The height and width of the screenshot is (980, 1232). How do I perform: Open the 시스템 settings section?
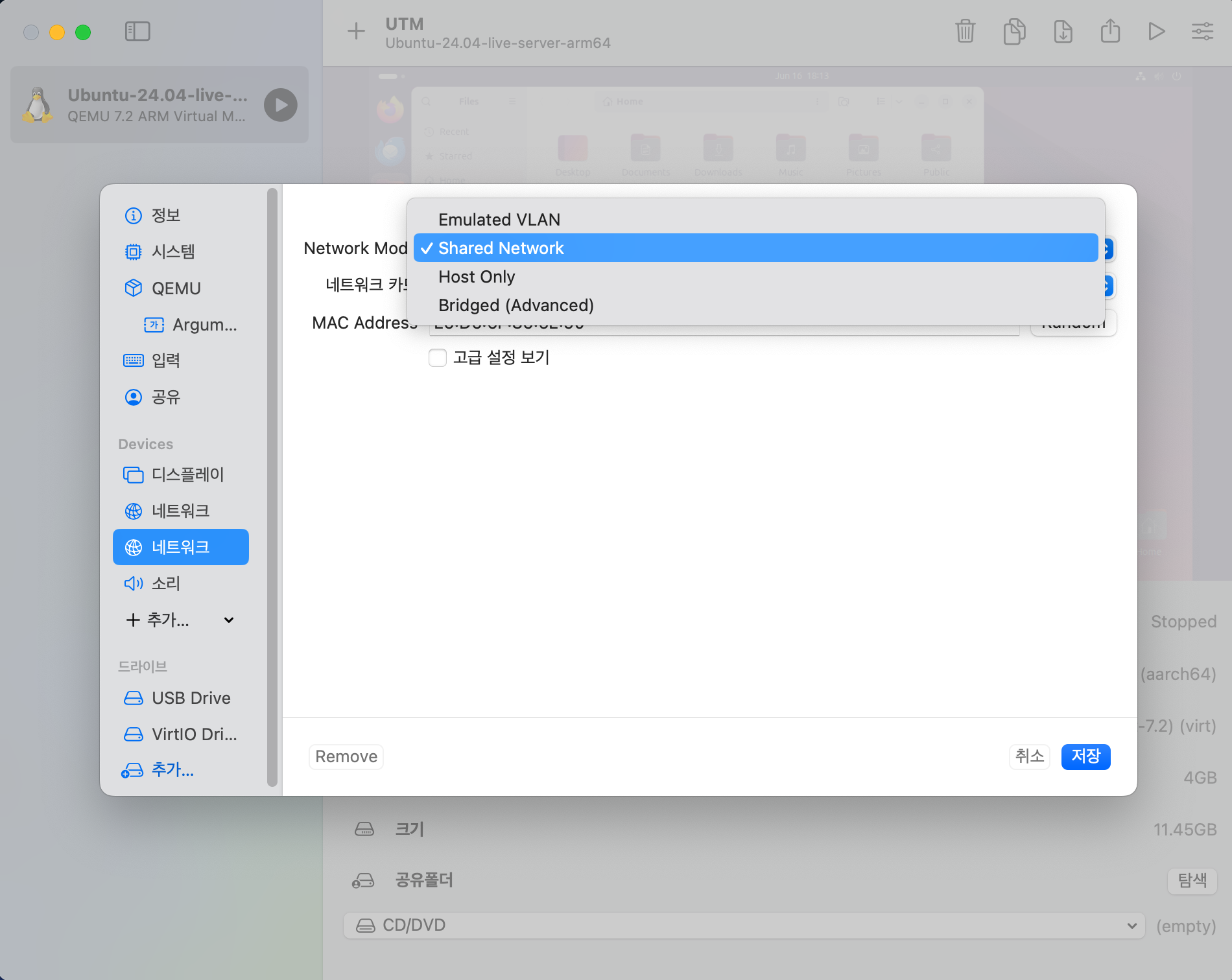click(x=181, y=251)
